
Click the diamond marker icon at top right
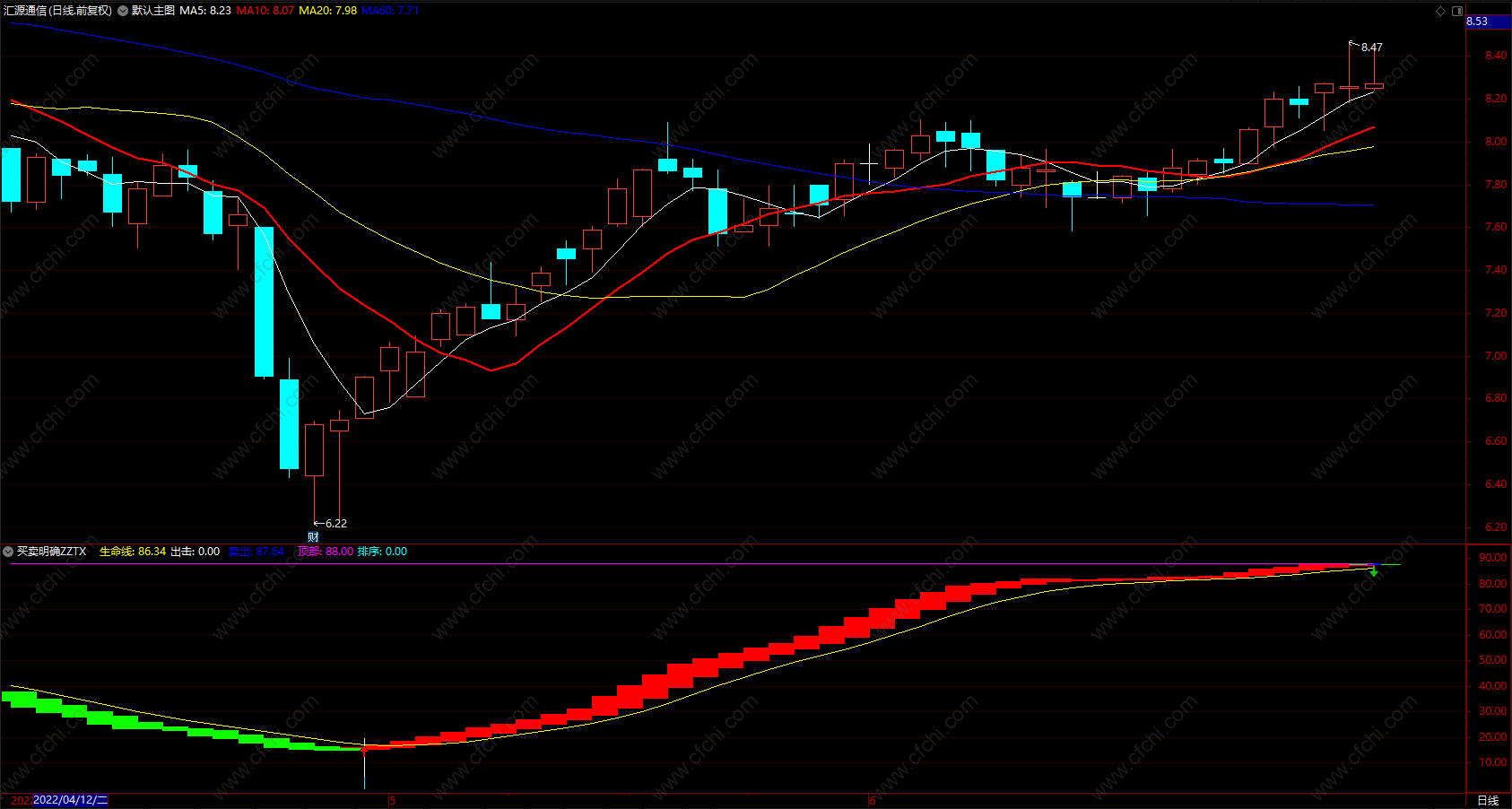click(1441, 11)
